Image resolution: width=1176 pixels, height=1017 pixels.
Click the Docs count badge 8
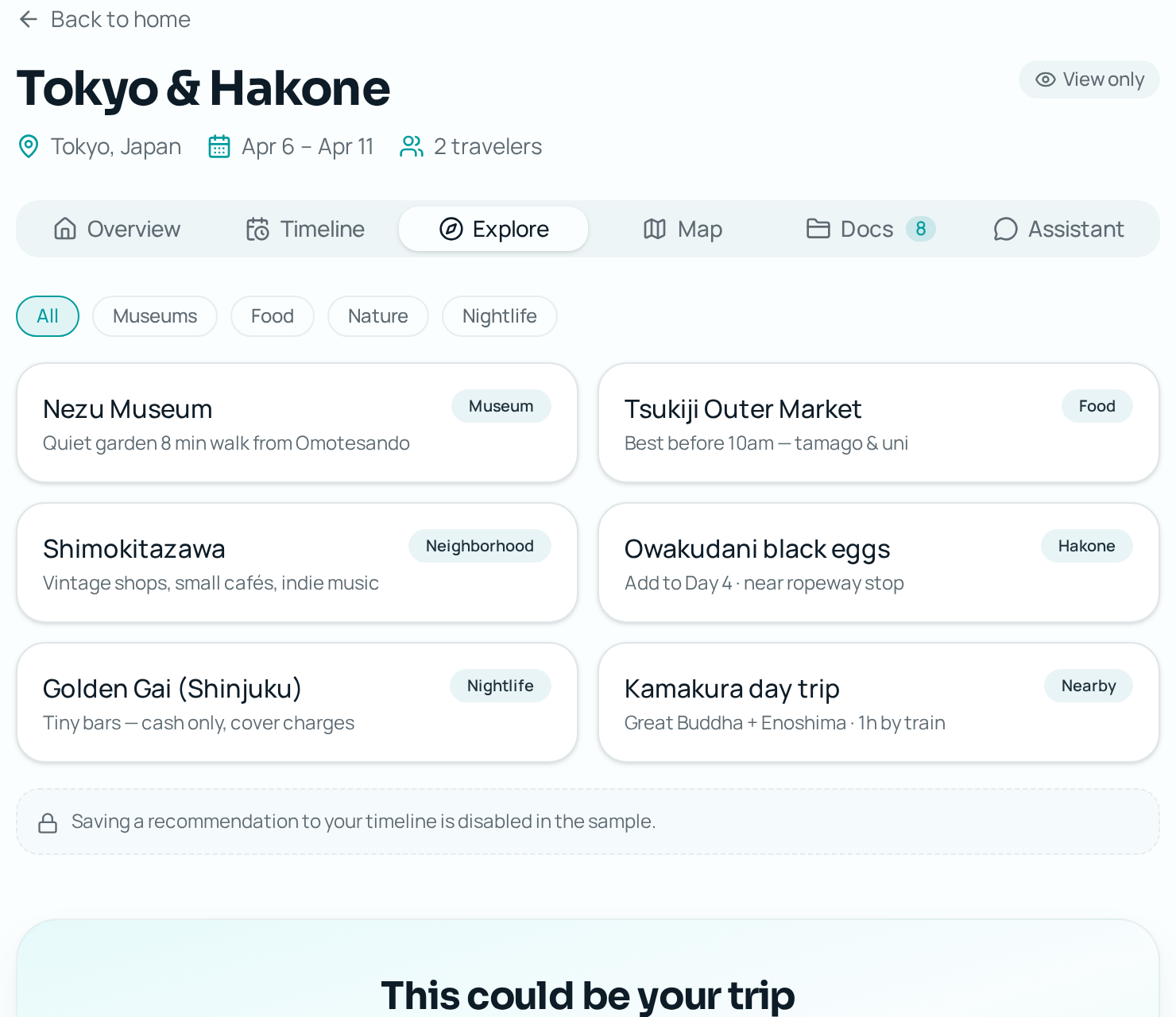(921, 229)
